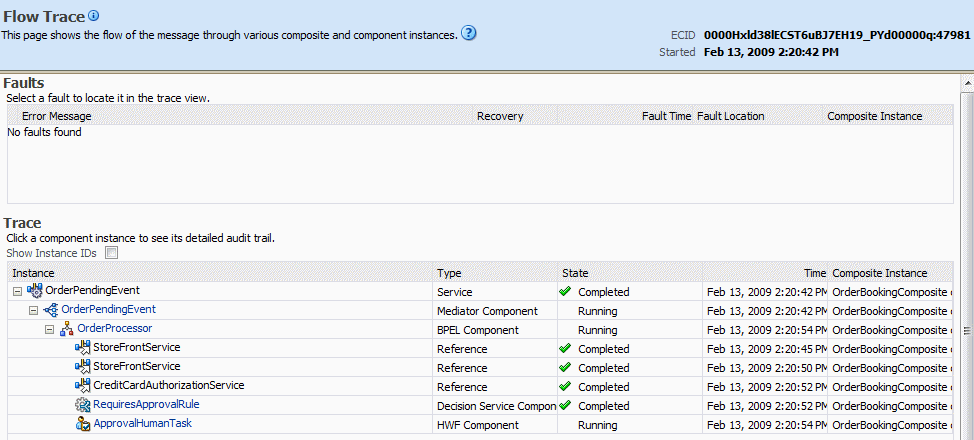
Task: Open the blue help question mark icon
Action: [x=469, y=34]
